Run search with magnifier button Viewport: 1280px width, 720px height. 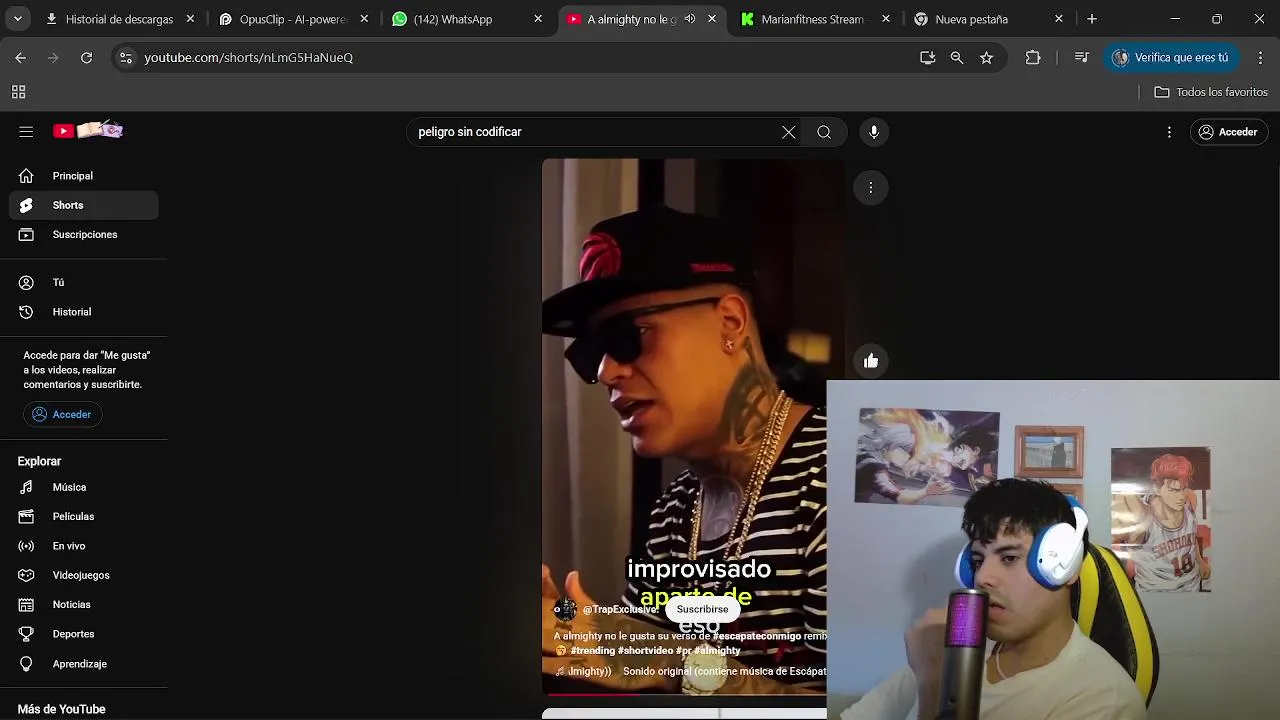point(824,132)
